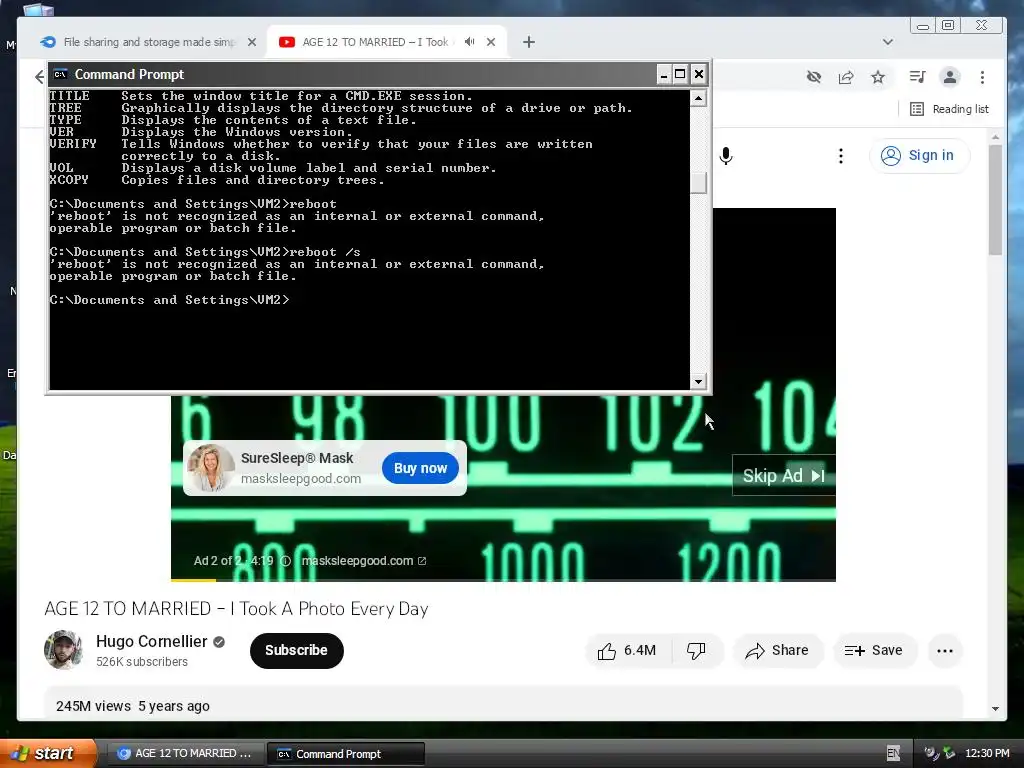Click Command Prompt scrollbar up arrow

coord(699,98)
